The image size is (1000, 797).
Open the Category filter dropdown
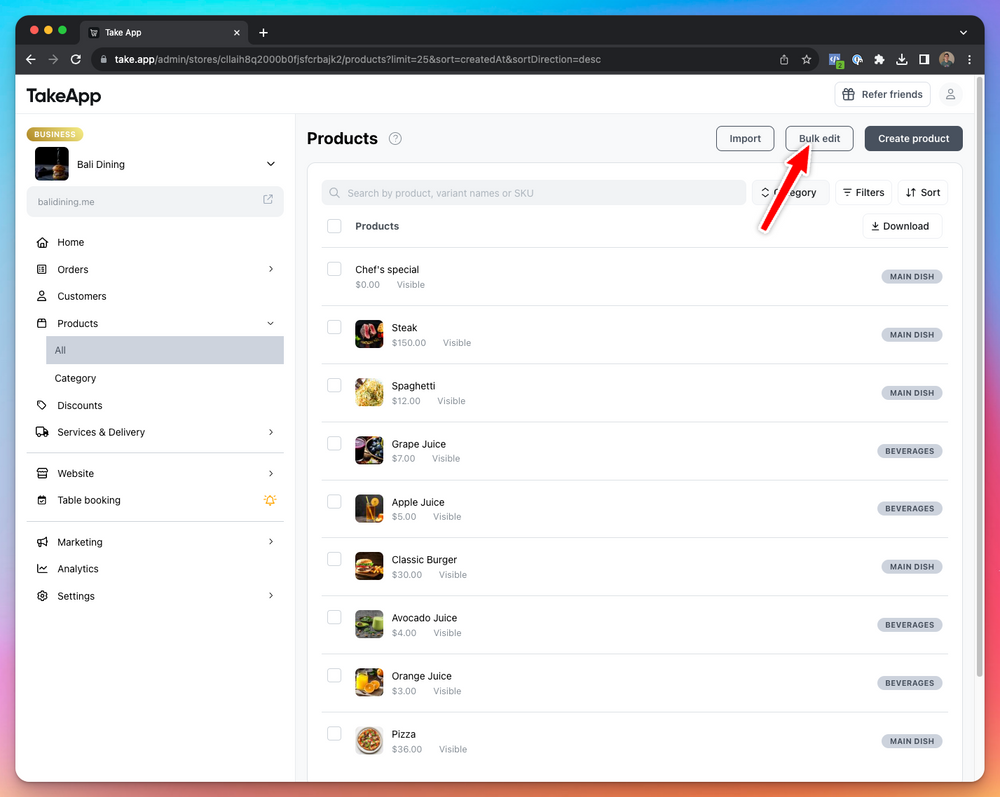coord(790,193)
